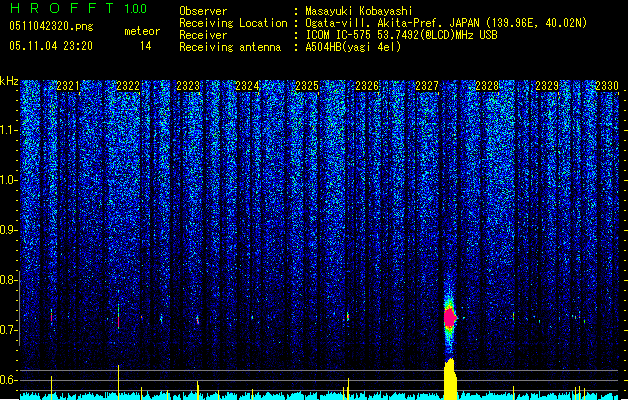Click the meteor count value 14
This screenshot has height=400, width=629.
pyautogui.click(x=146, y=46)
